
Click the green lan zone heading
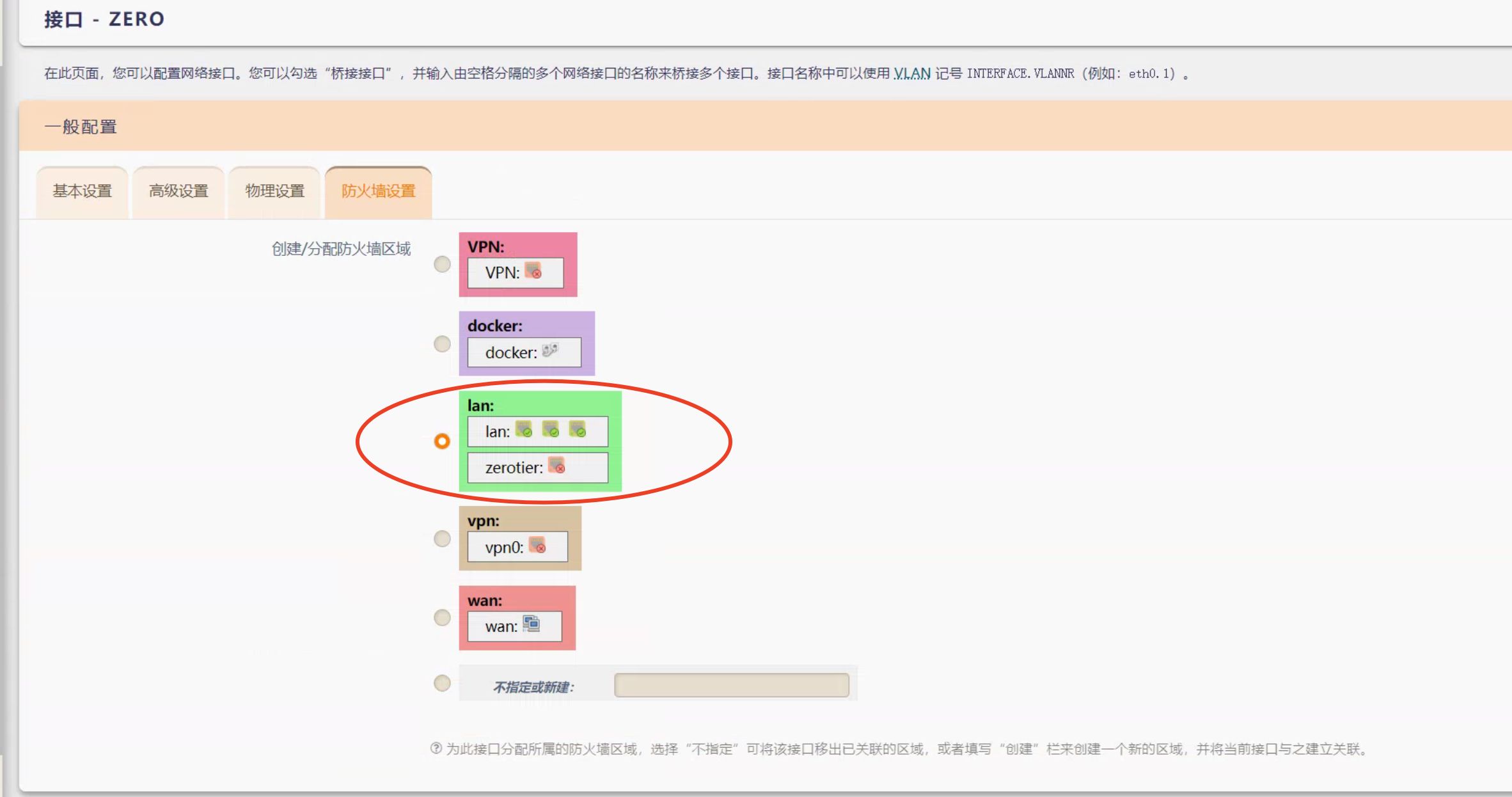click(480, 406)
